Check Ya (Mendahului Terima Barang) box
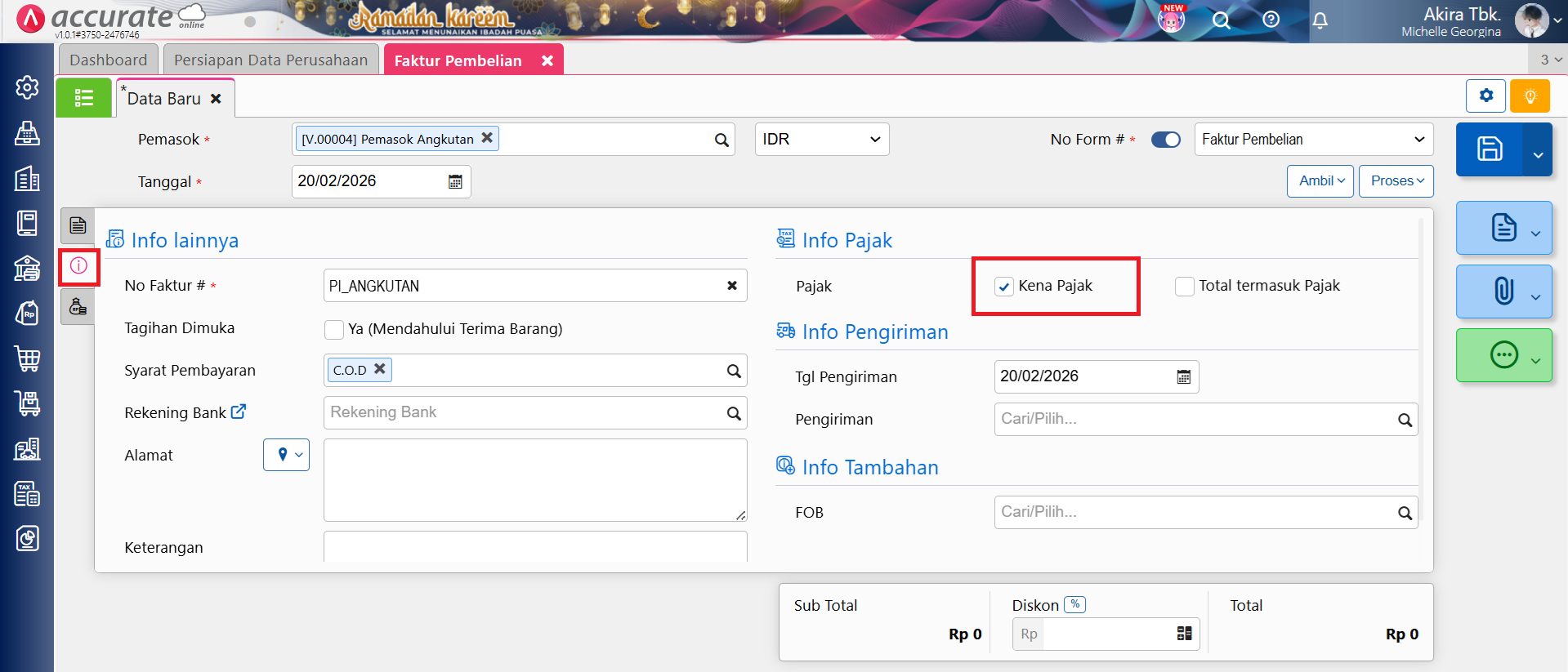Viewport: 1568px width, 672px height. coord(333,329)
